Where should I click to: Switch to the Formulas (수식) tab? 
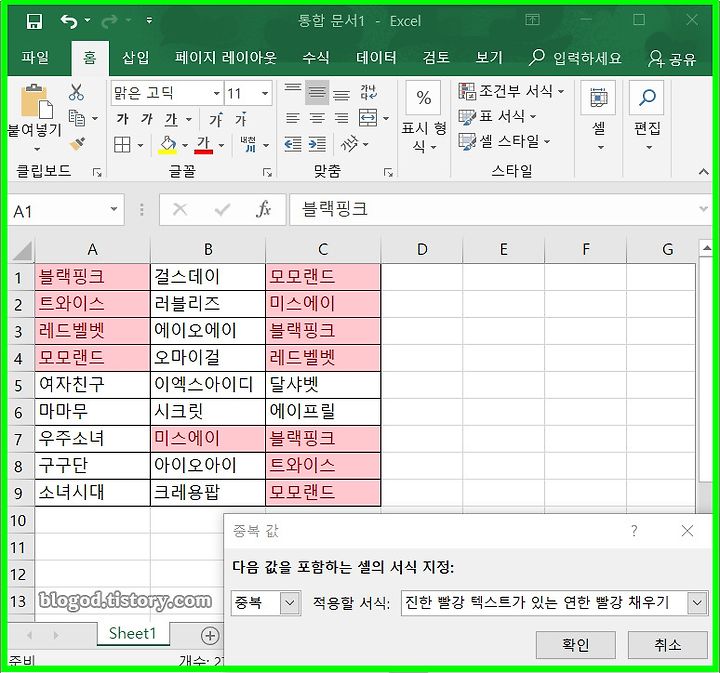pyautogui.click(x=315, y=58)
